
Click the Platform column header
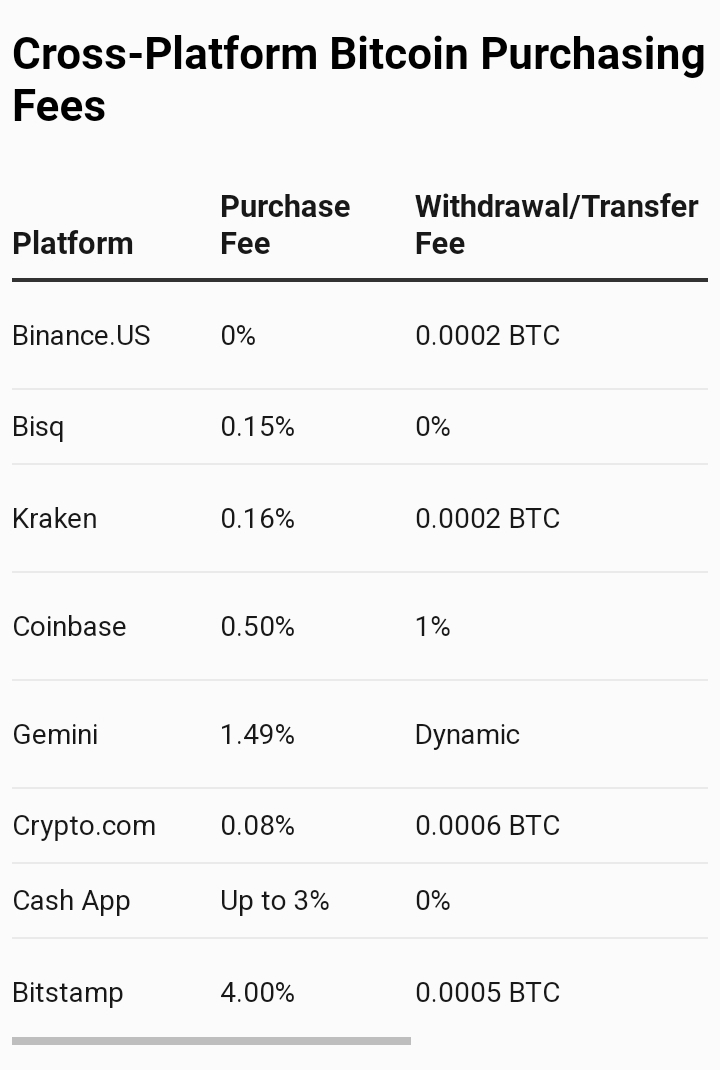tap(73, 243)
